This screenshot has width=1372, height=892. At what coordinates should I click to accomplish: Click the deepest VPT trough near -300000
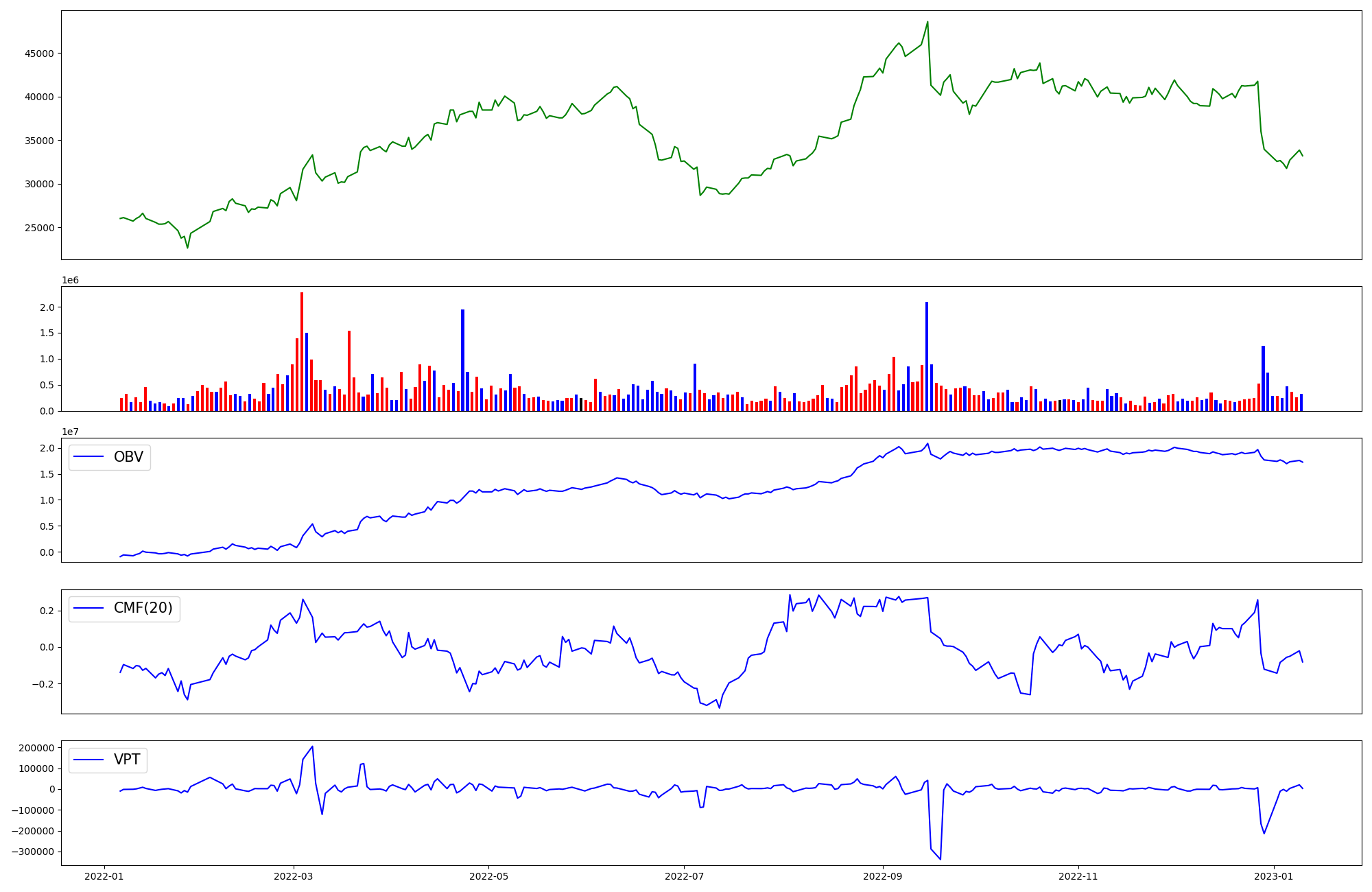(940, 858)
